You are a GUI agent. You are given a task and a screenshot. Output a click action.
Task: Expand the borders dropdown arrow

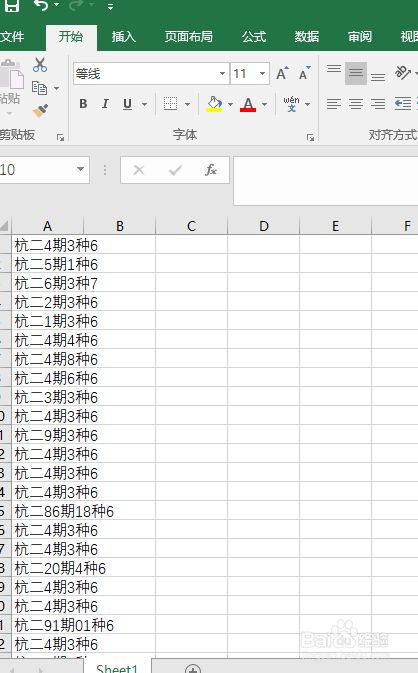188,104
